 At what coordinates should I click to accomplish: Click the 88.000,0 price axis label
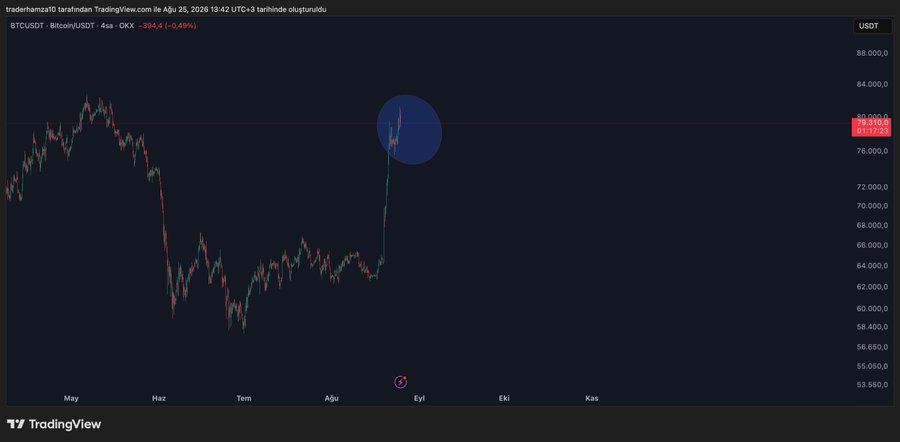coord(871,53)
